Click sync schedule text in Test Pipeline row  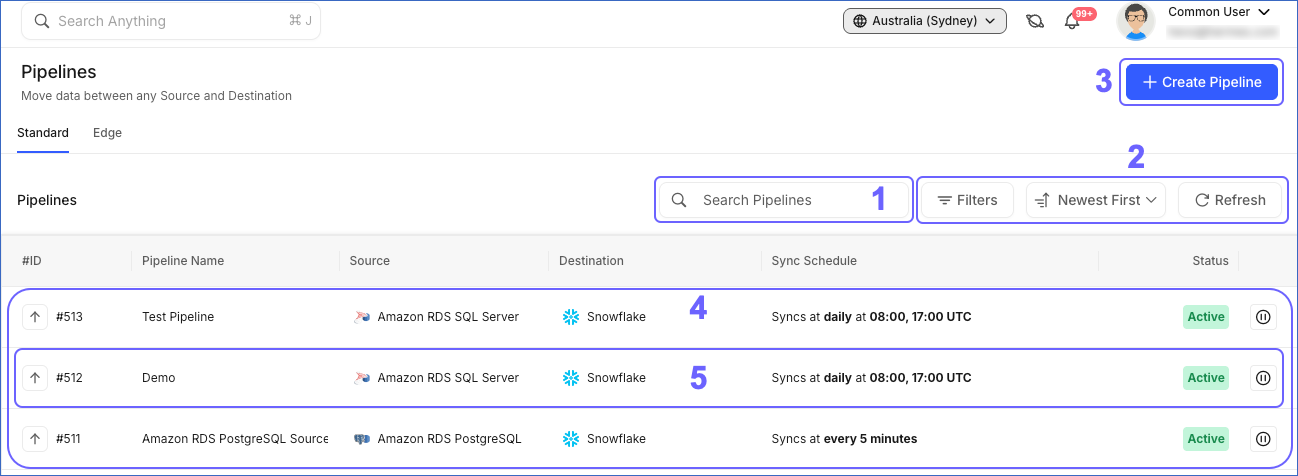click(871, 317)
